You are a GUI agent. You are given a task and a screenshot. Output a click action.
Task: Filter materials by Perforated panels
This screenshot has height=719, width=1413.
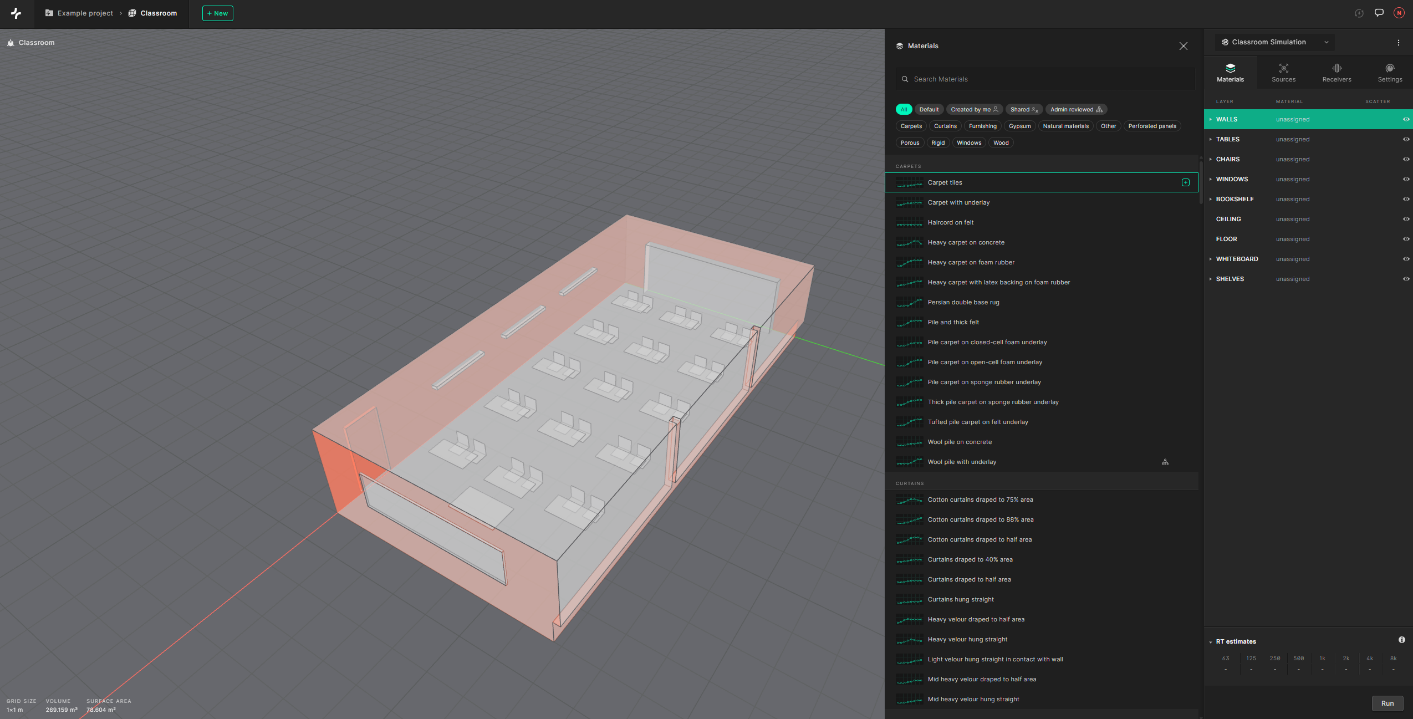1152,126
